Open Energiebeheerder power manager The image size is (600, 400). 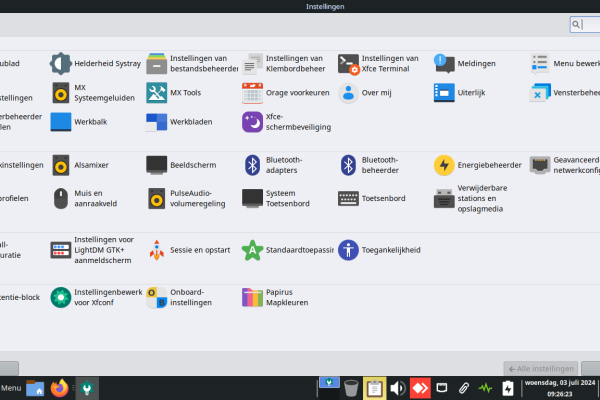coord(445,165)
